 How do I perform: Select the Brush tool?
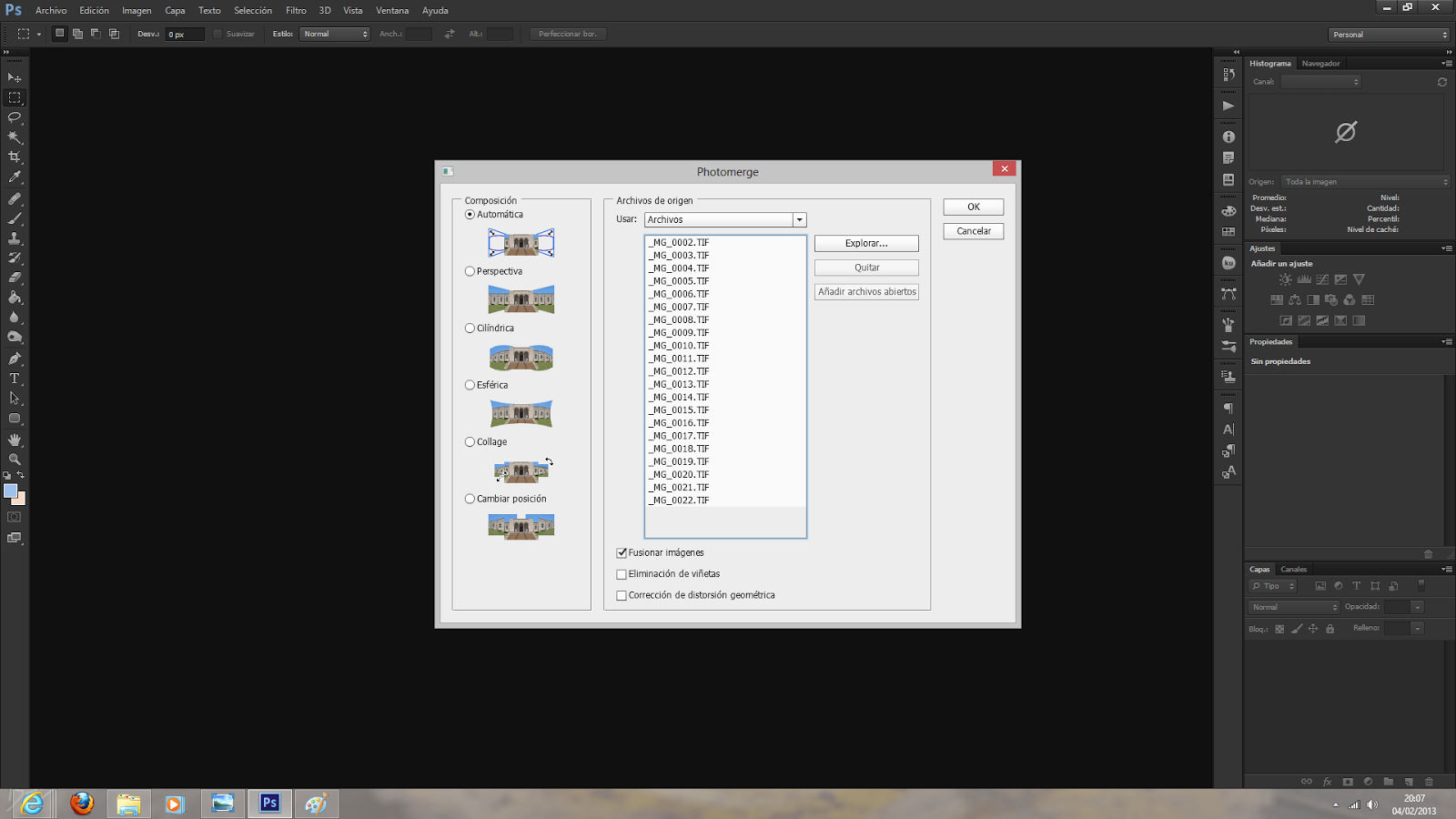pyautogui.click(x=15, y=218)
